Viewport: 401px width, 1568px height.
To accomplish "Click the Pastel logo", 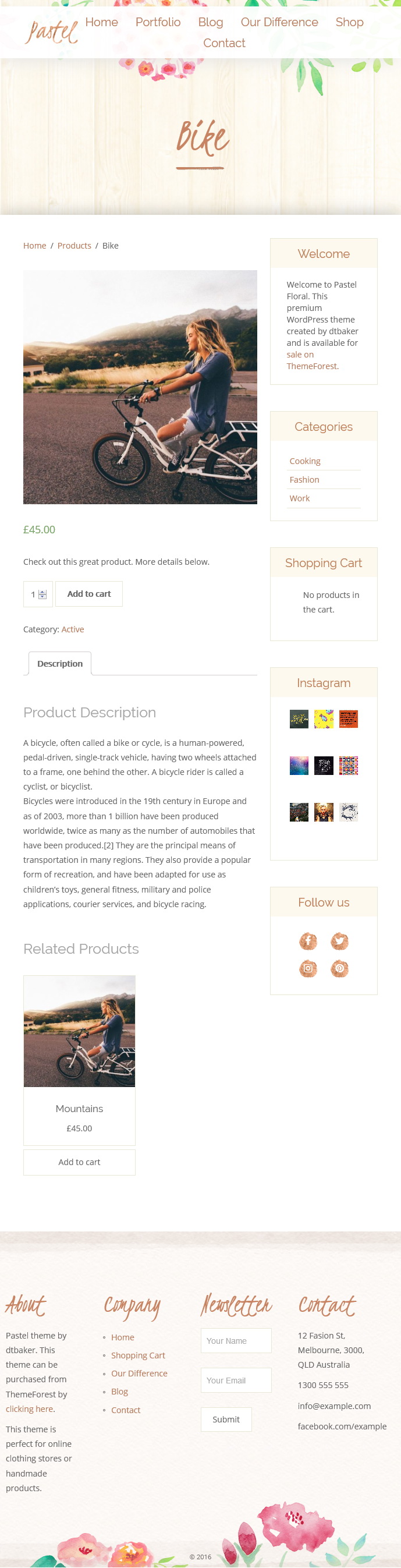I will click(51, 31).
